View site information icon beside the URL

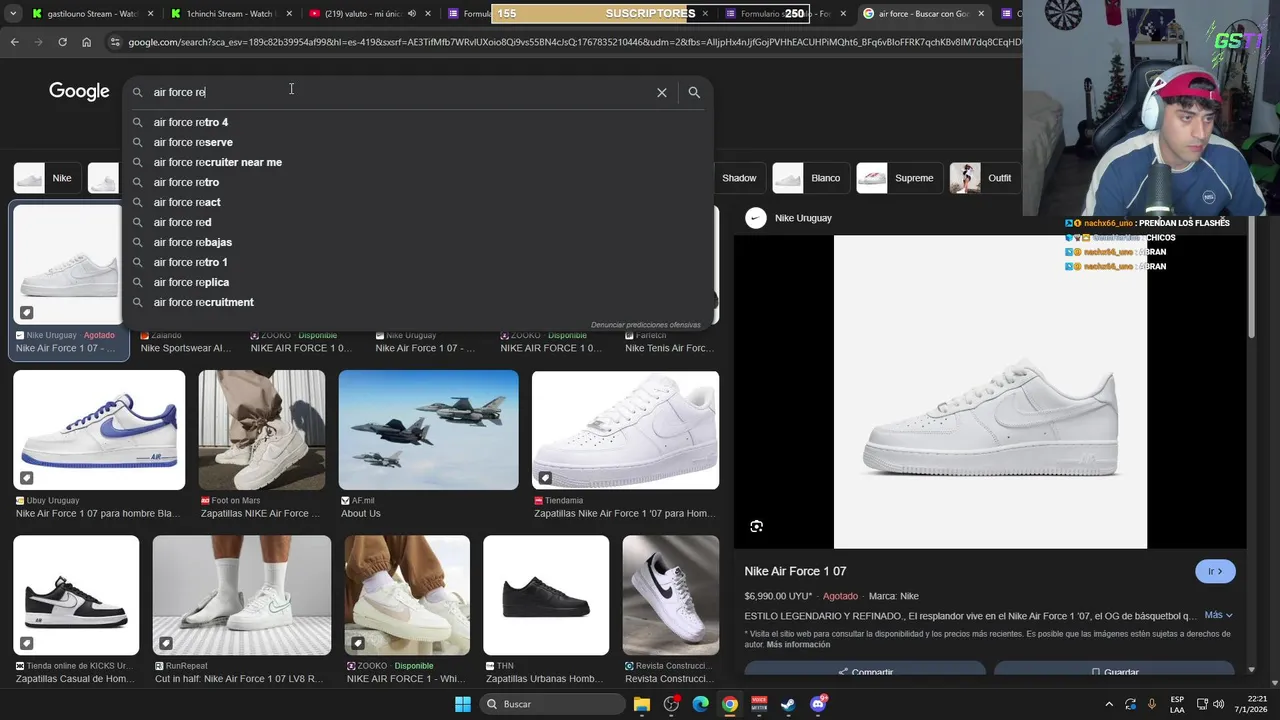click(x=115, y=42)
